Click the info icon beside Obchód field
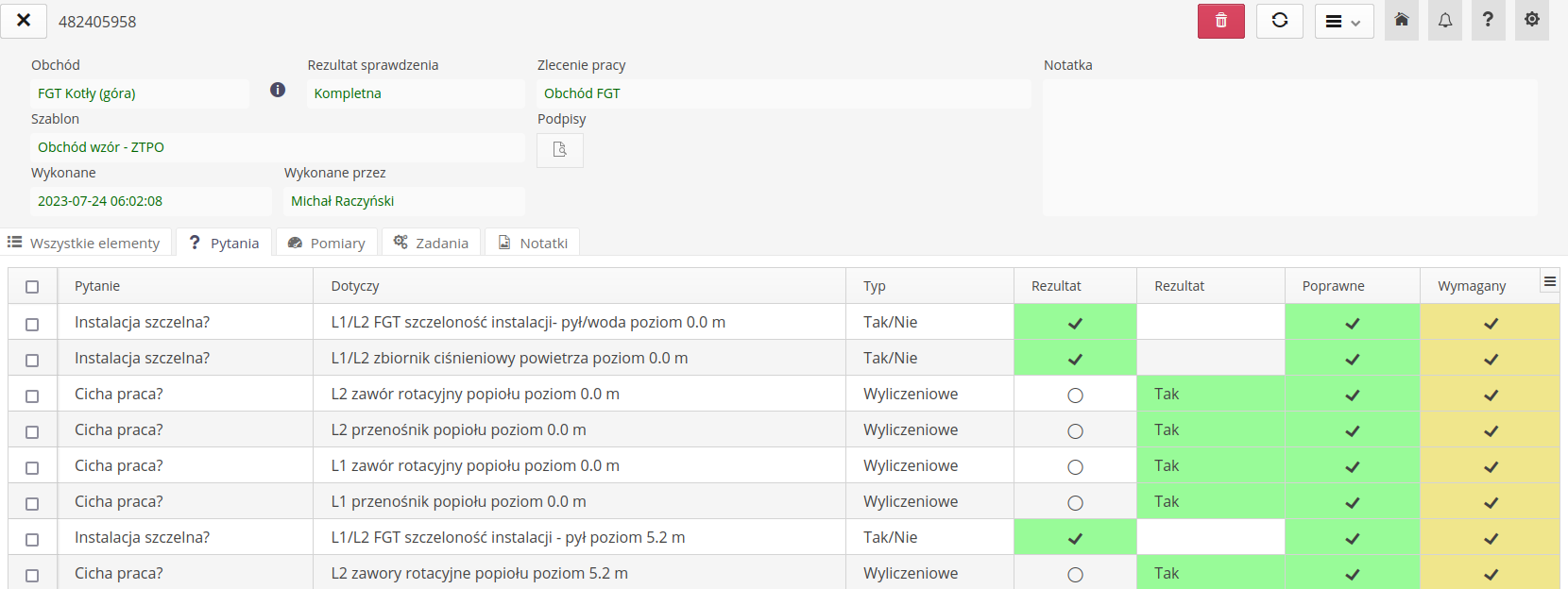This screenshot has height=589, width=1568. click(x=278, y=90)
